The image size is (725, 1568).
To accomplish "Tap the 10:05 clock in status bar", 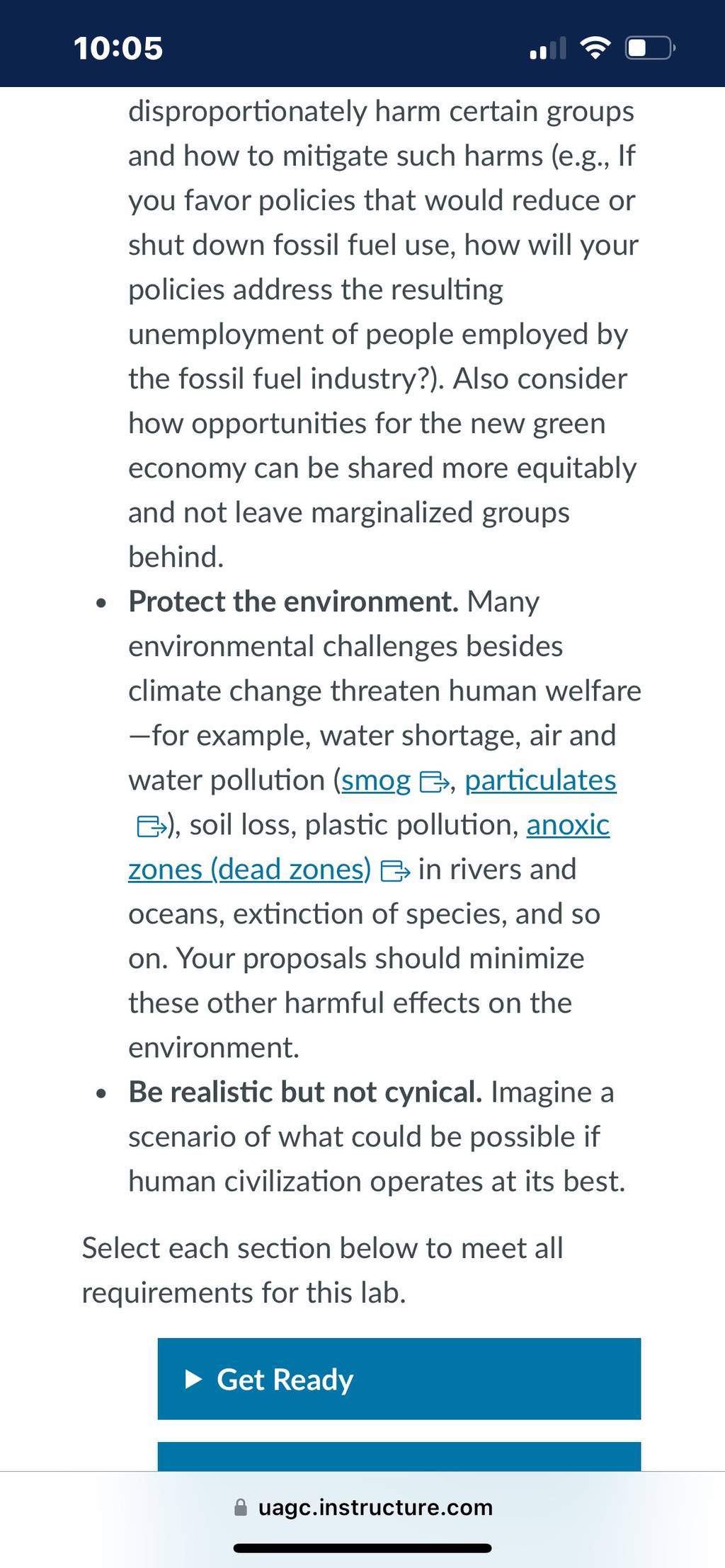I will pos(118,48).
